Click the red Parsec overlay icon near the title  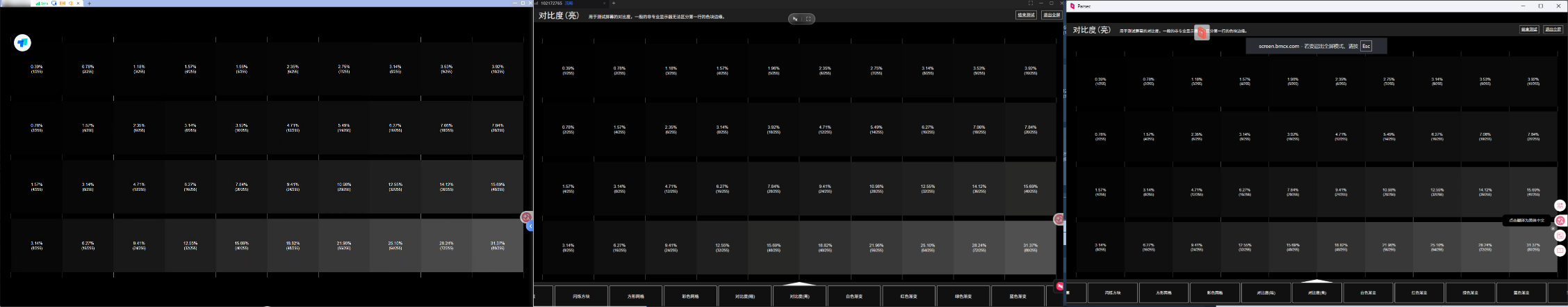(x=1202, y=33)
